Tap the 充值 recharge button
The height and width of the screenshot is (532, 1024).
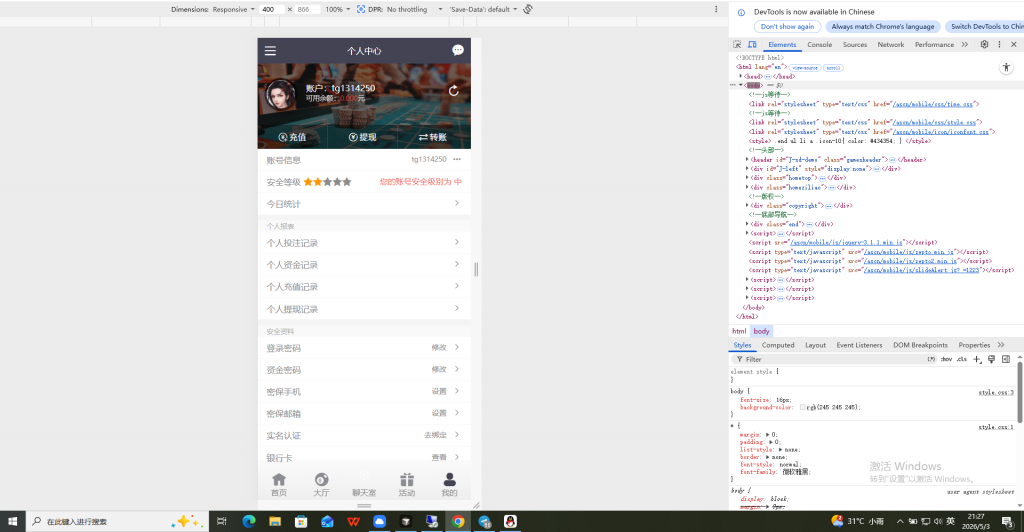pyautogui.click(x=293, y=137)
